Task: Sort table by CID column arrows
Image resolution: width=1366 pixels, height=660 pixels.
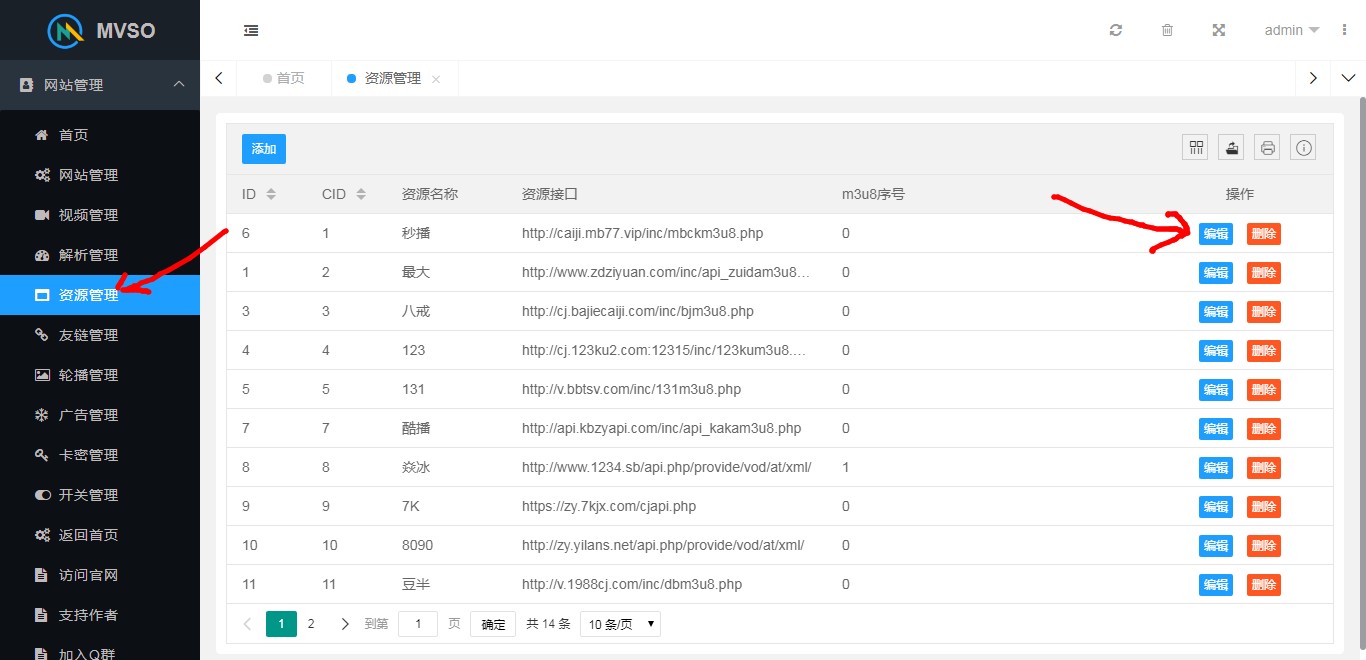Action: pos(361,194)
